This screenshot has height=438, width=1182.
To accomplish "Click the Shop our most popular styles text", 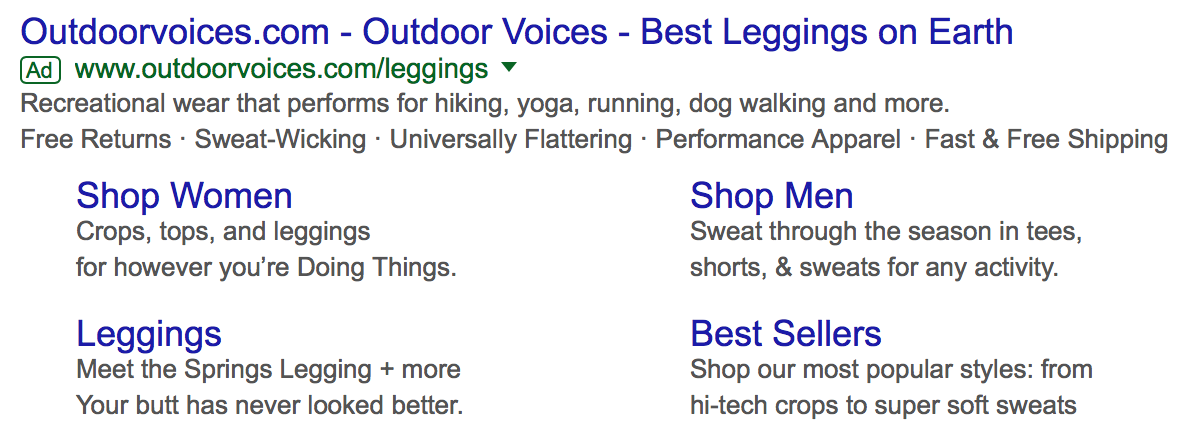I will 892,370.
